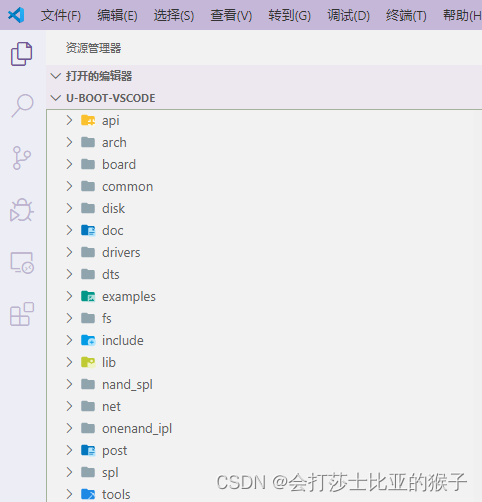Click the arch folder icon
Screen dimensions: 482x502
(x=88, y=142)
